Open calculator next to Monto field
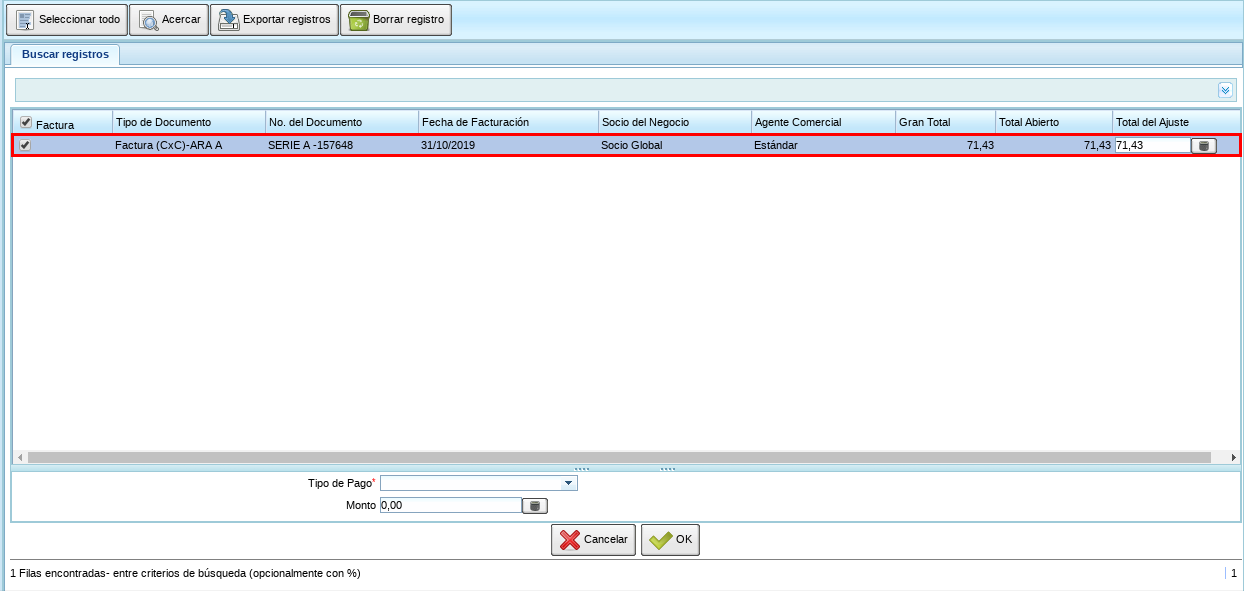The height and width of the screenshot is (591, 1244). (535, 505)
